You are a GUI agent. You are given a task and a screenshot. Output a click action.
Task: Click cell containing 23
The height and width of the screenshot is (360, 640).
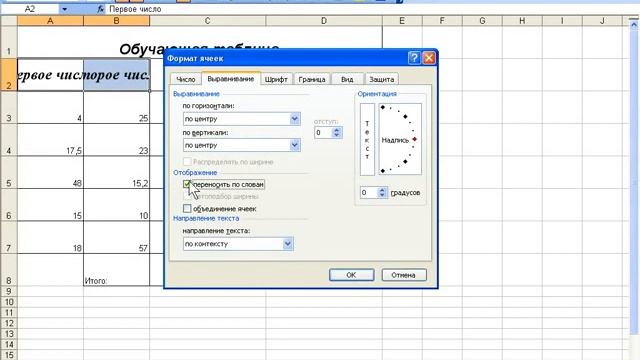point(116,140)
